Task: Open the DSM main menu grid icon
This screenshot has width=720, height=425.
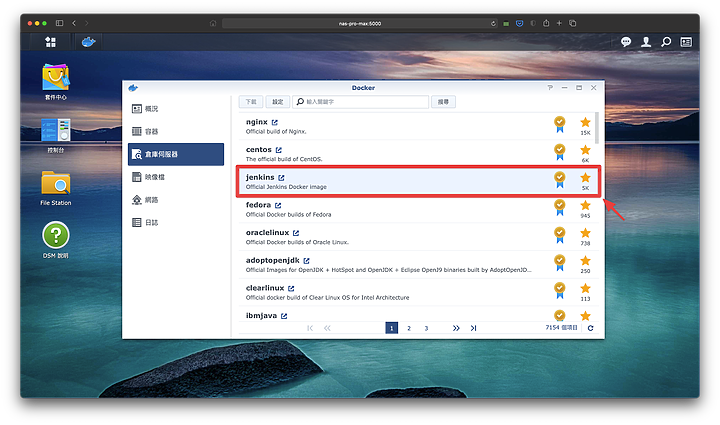Action: [51, 42]
